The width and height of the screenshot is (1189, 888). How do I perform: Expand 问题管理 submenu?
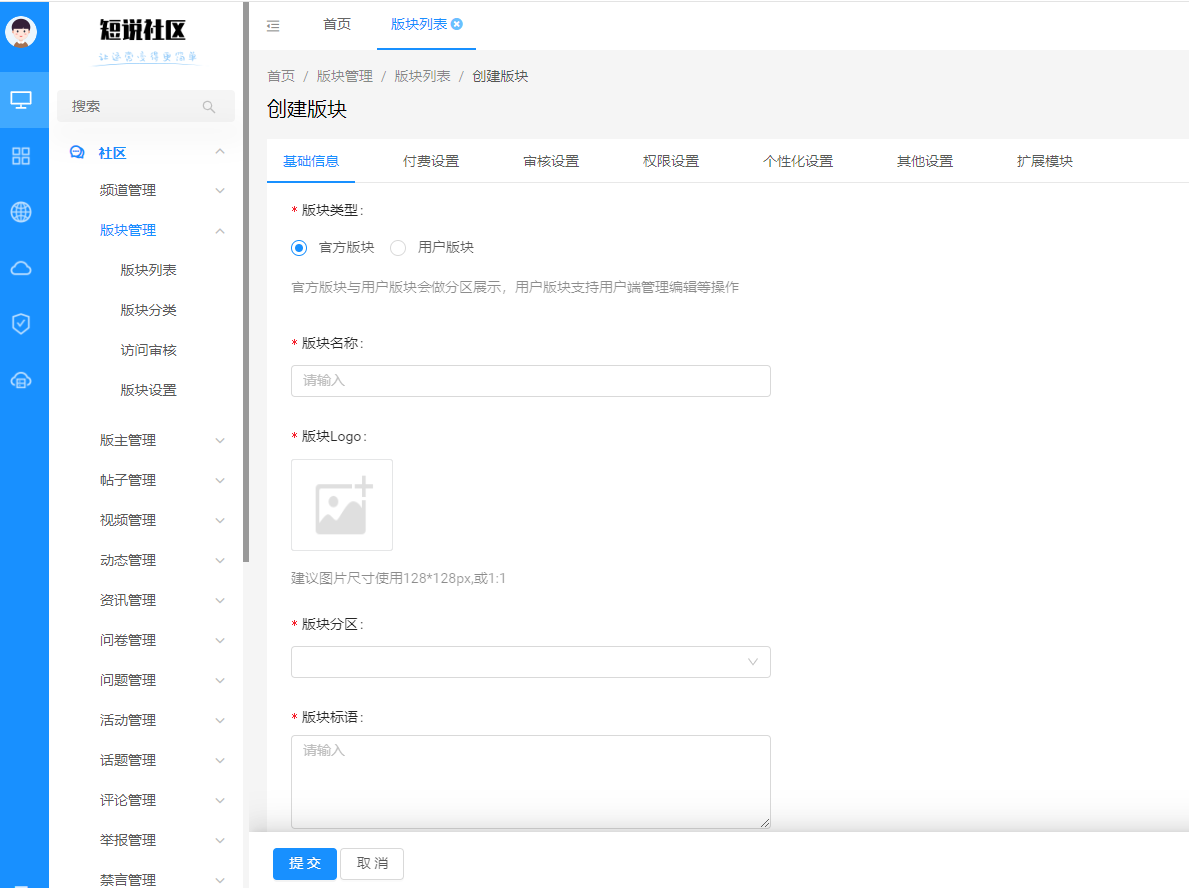pos(220,680)
